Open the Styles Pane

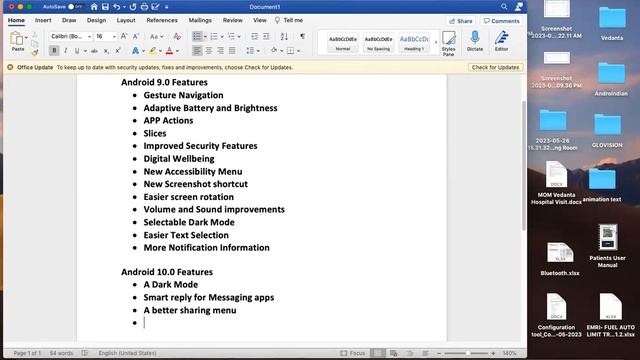coord(449,43)
